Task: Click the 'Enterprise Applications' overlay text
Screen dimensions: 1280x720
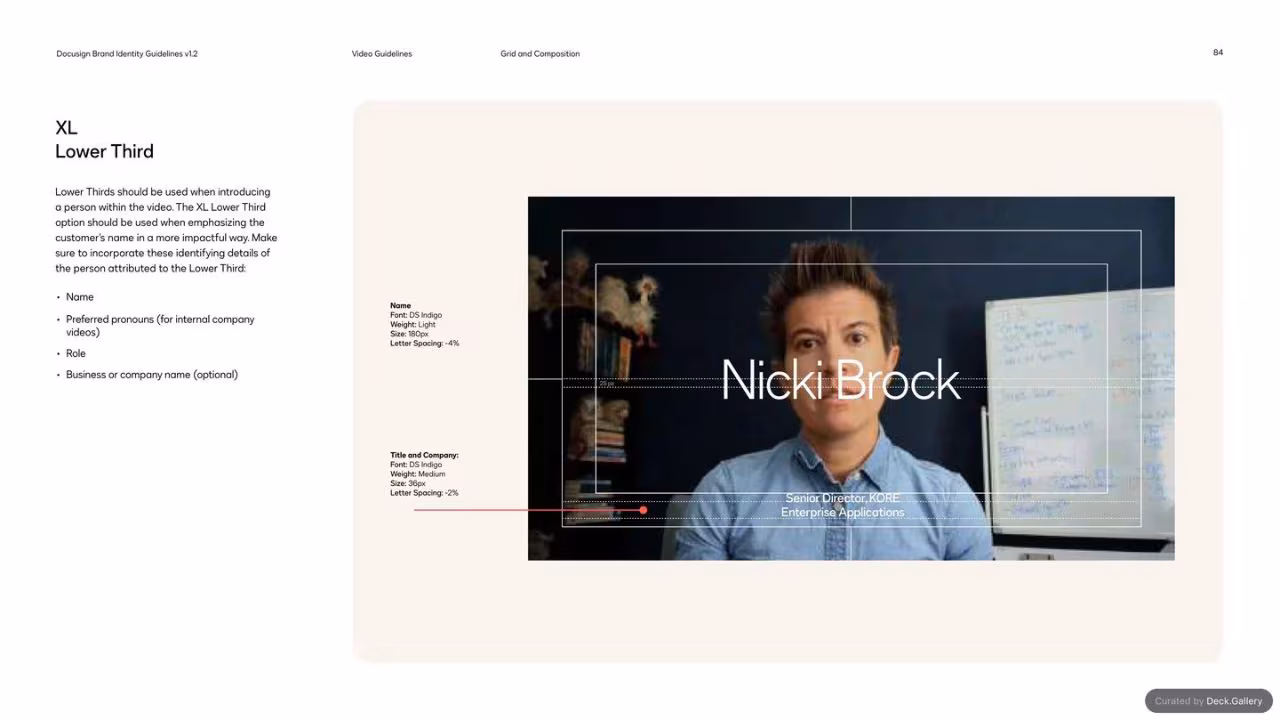Action: [842, 513]
